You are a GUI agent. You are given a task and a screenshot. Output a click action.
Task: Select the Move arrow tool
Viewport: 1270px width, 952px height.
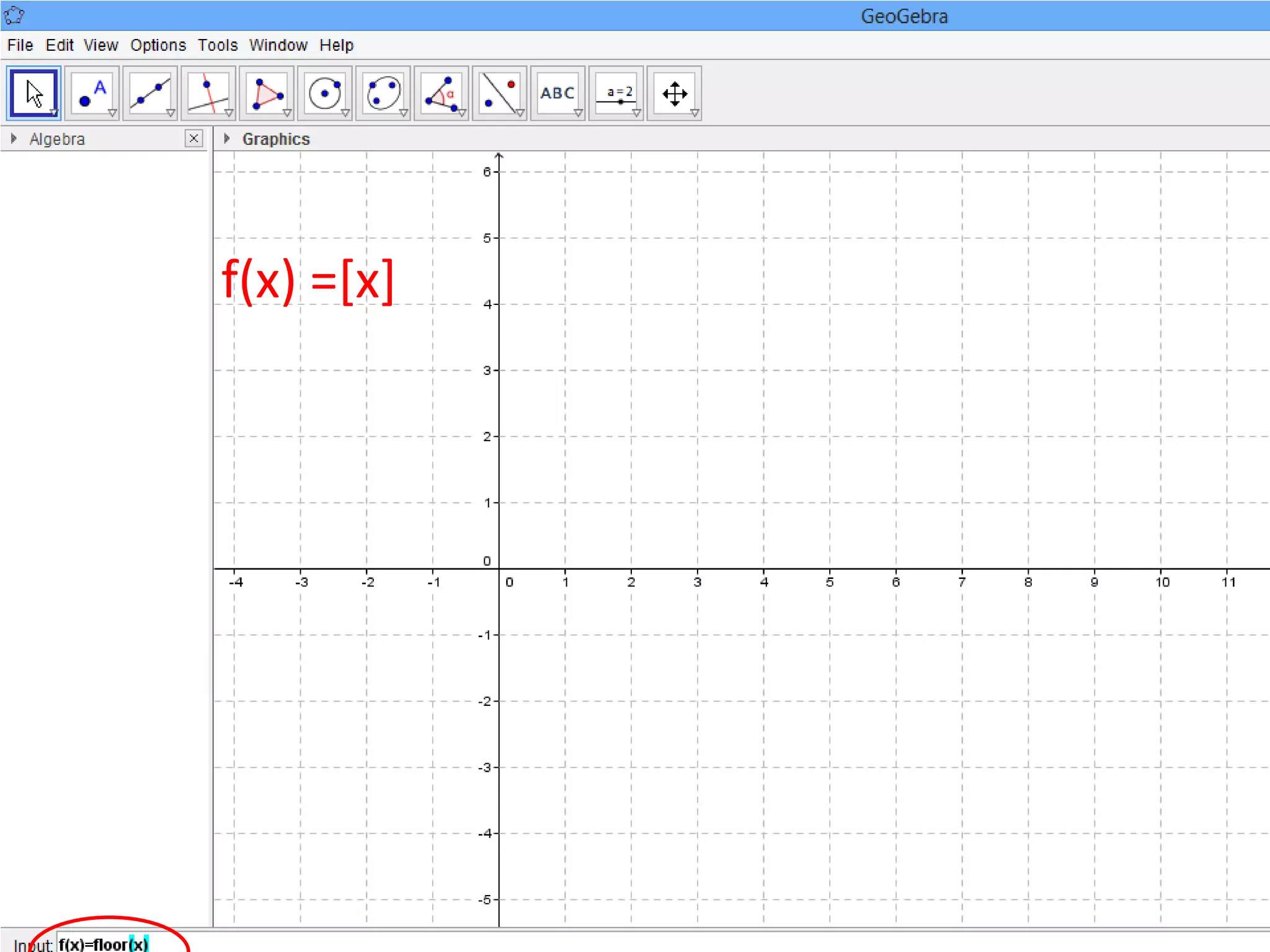[x=33, y=94]
